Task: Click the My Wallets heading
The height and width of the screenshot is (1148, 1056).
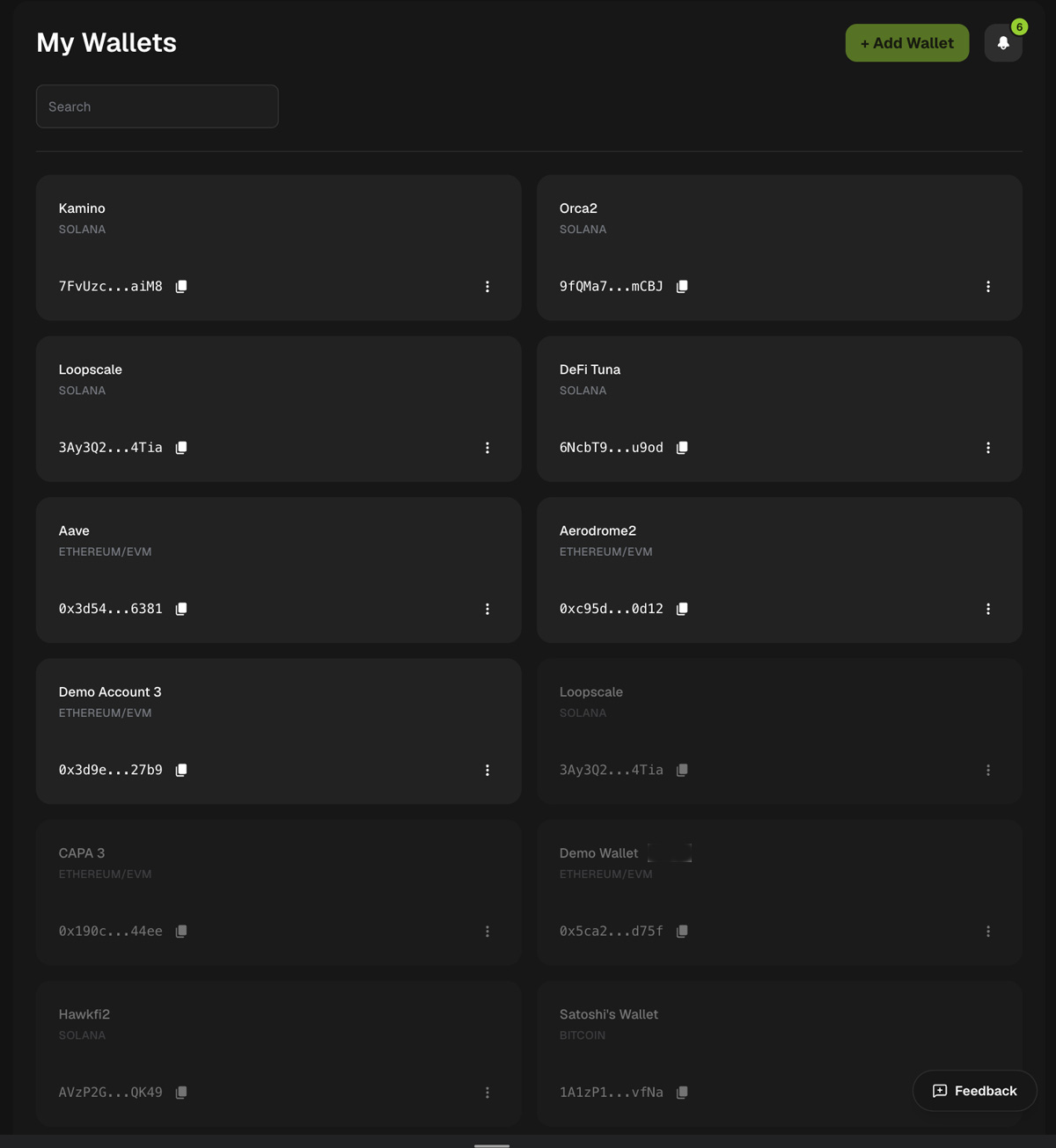Action: pos(106,42)
